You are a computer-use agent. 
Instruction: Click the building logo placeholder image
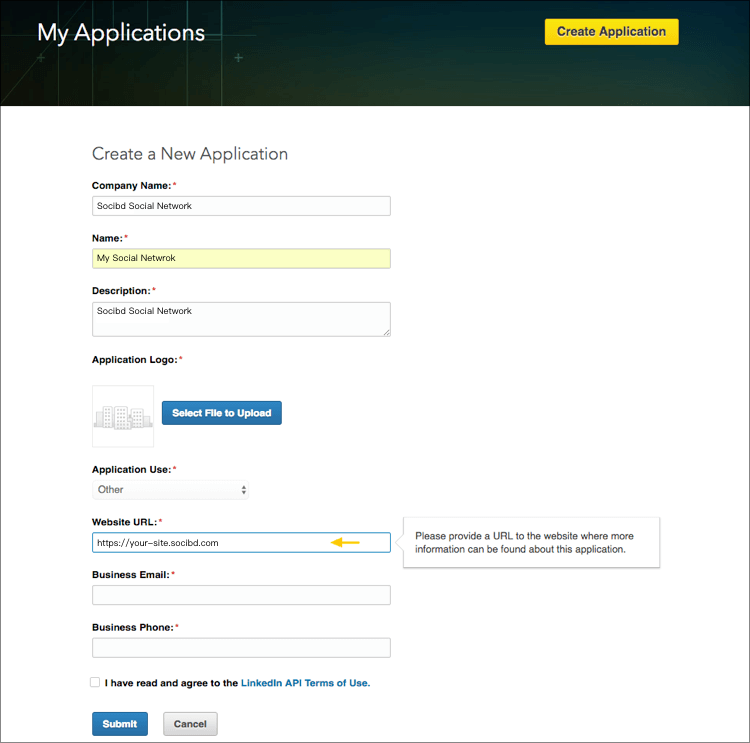(123, 415)
